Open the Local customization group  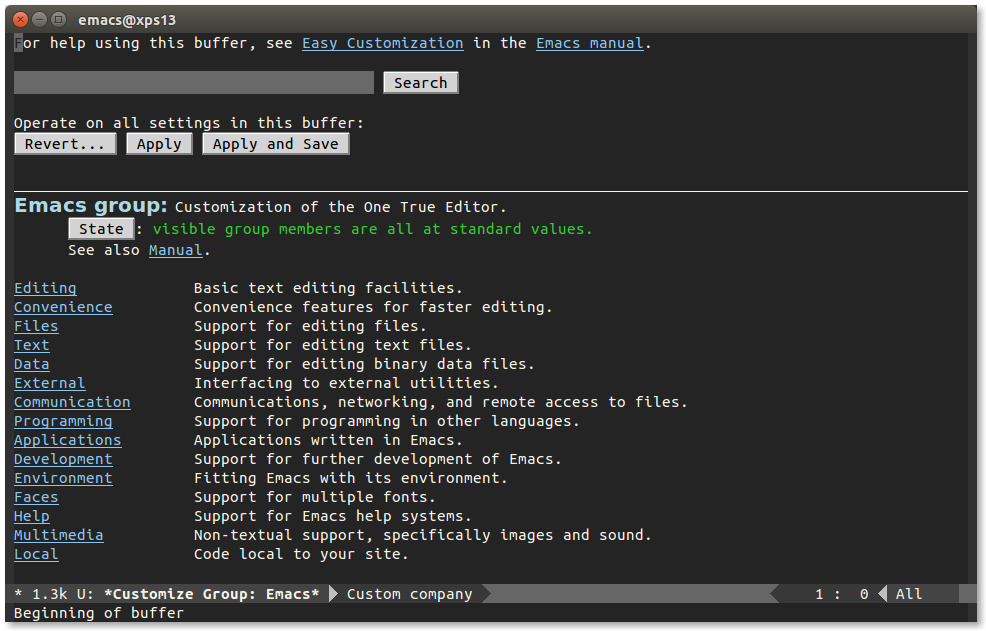tap(36, 554)
